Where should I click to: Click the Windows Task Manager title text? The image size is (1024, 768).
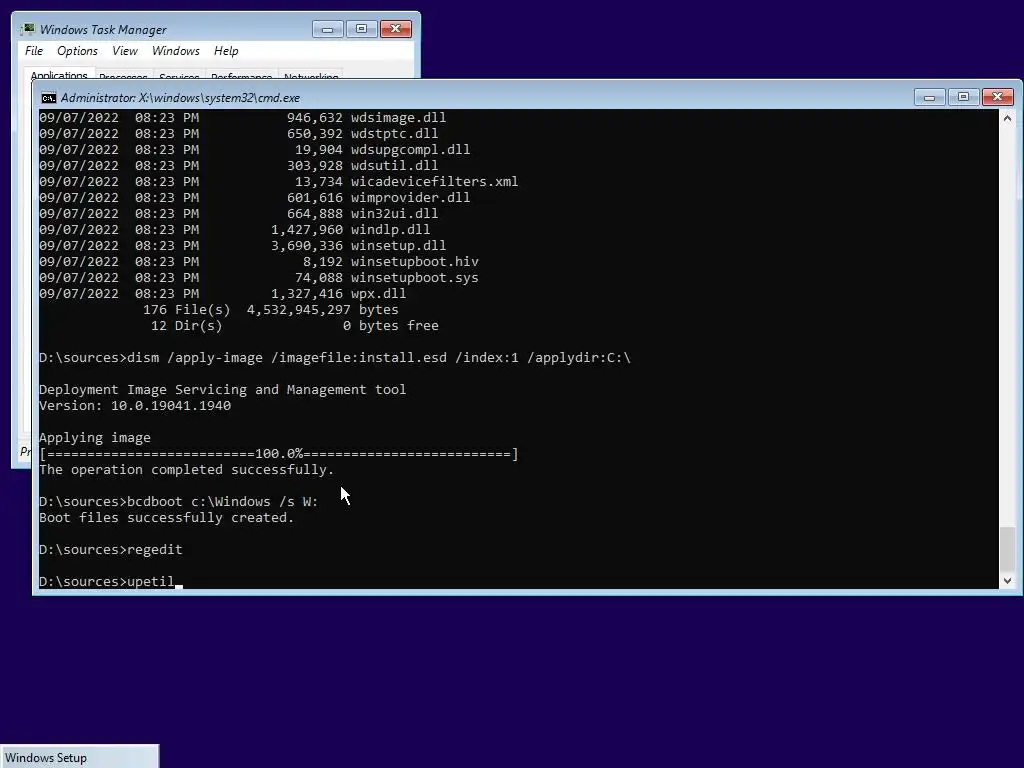point(103,29)
